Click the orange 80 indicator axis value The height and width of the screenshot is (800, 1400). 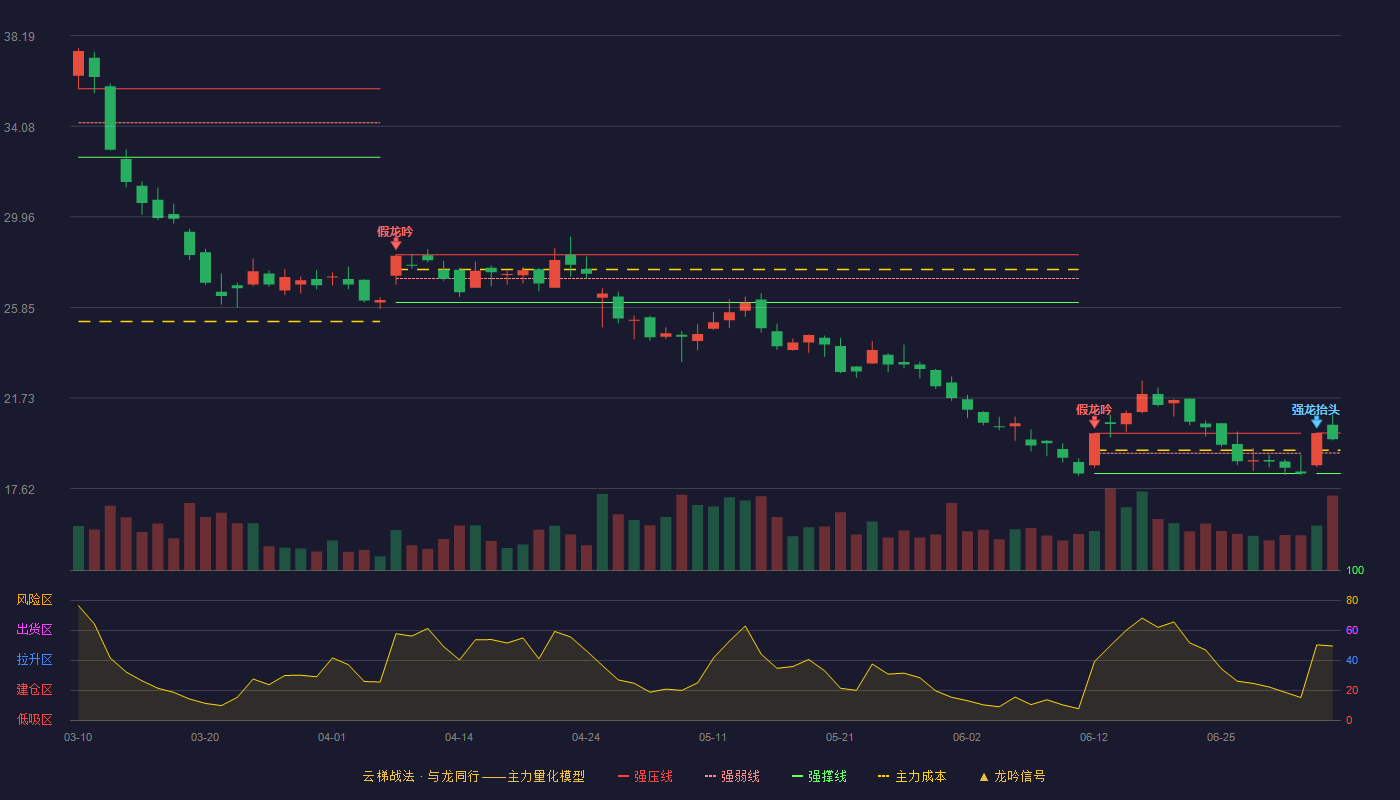click(1352, 600)
